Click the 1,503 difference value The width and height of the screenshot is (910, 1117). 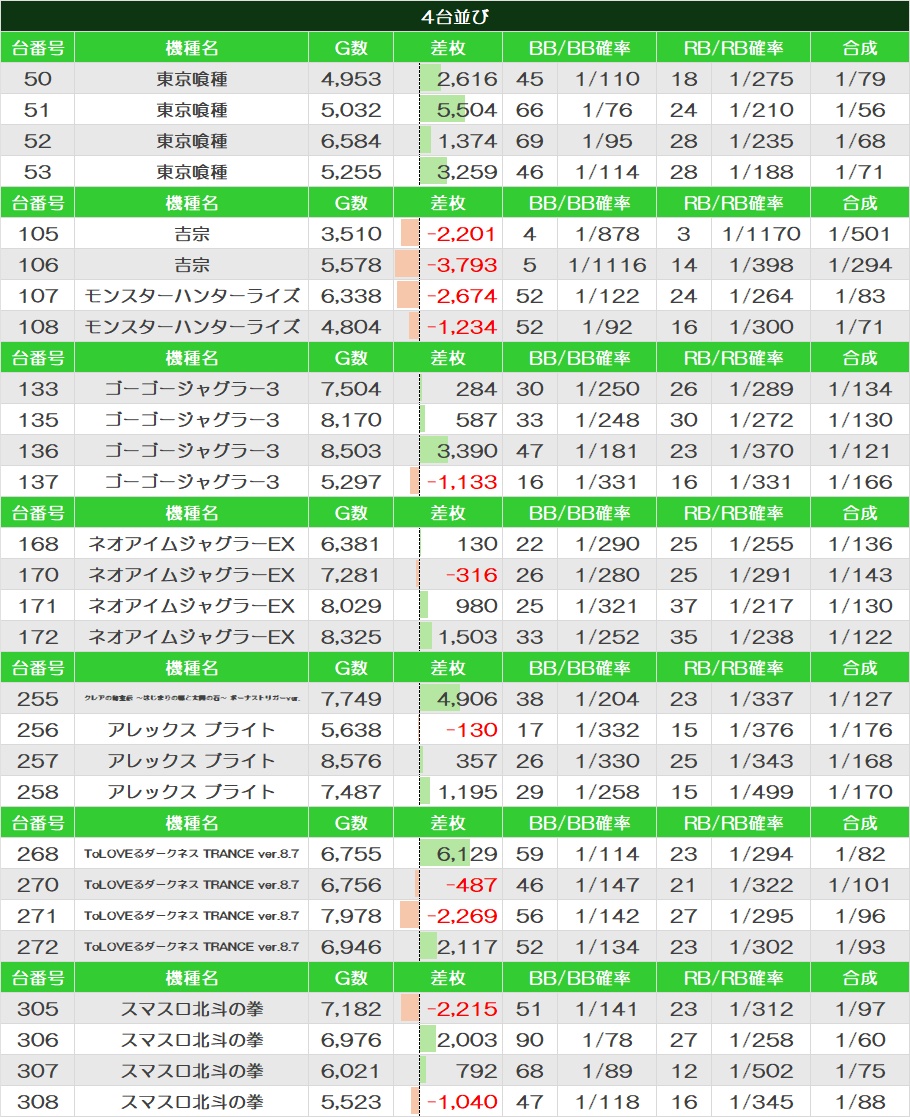466,637
